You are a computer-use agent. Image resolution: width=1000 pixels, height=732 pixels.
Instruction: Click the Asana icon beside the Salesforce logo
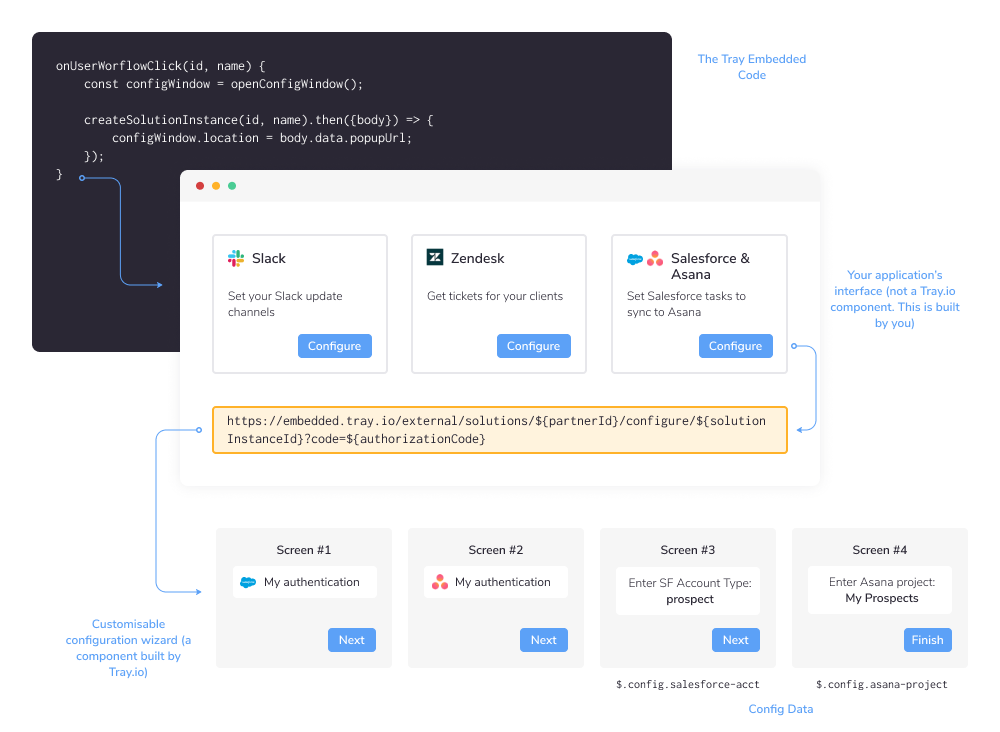(x=655, y=257)
